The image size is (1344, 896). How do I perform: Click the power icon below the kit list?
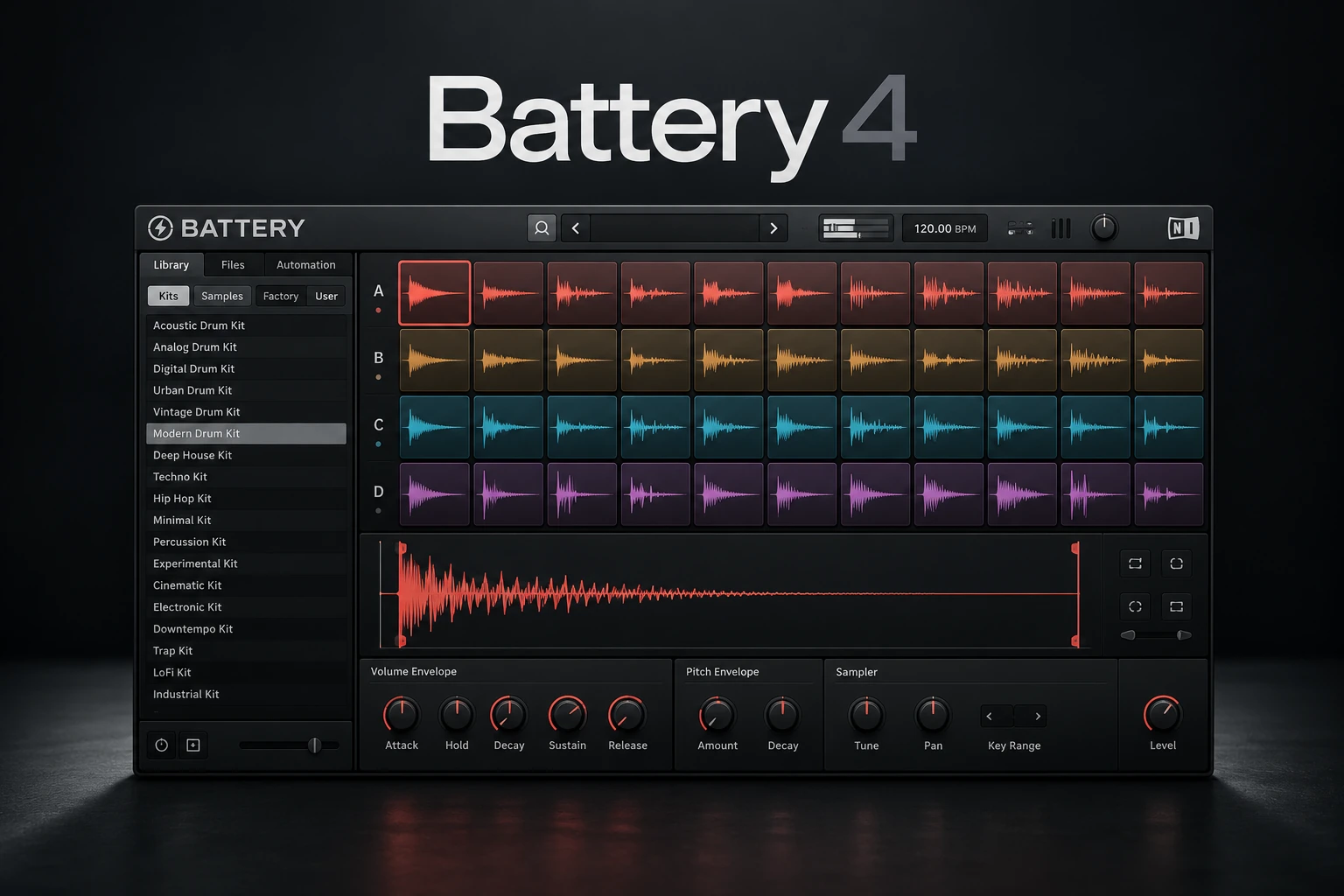(161, 745)
